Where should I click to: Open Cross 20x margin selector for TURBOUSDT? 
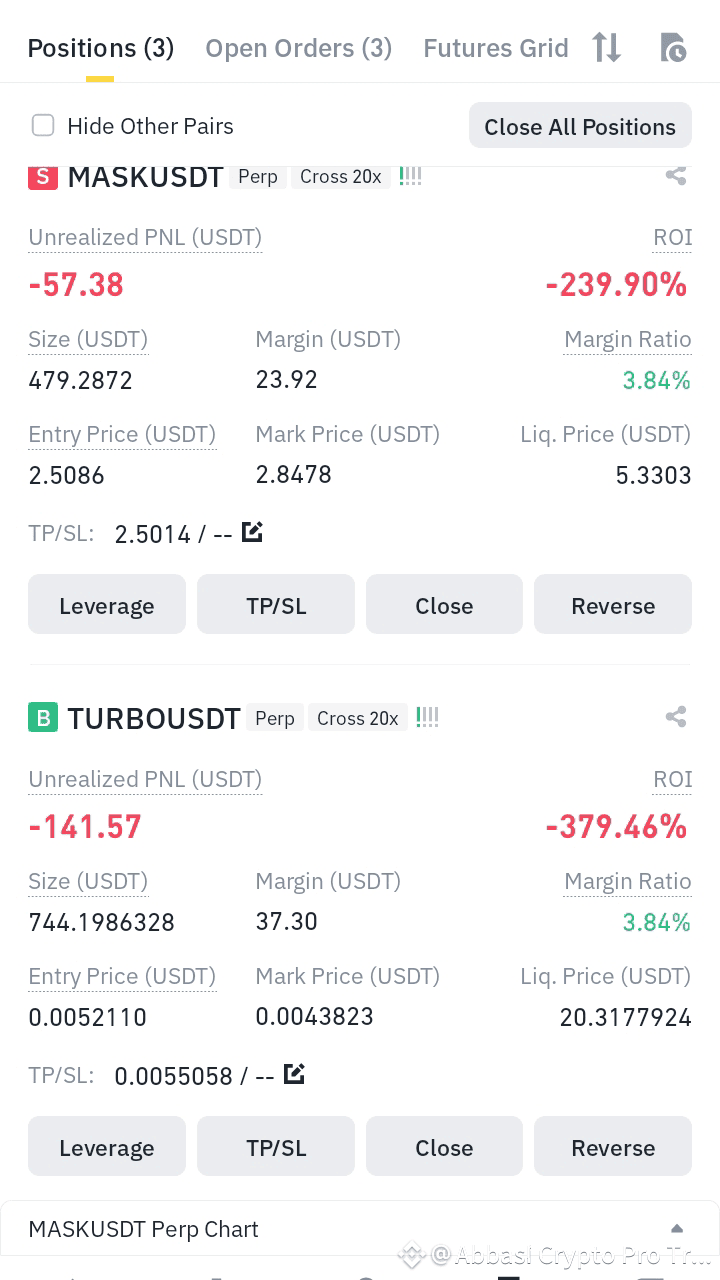pos(358,718)
